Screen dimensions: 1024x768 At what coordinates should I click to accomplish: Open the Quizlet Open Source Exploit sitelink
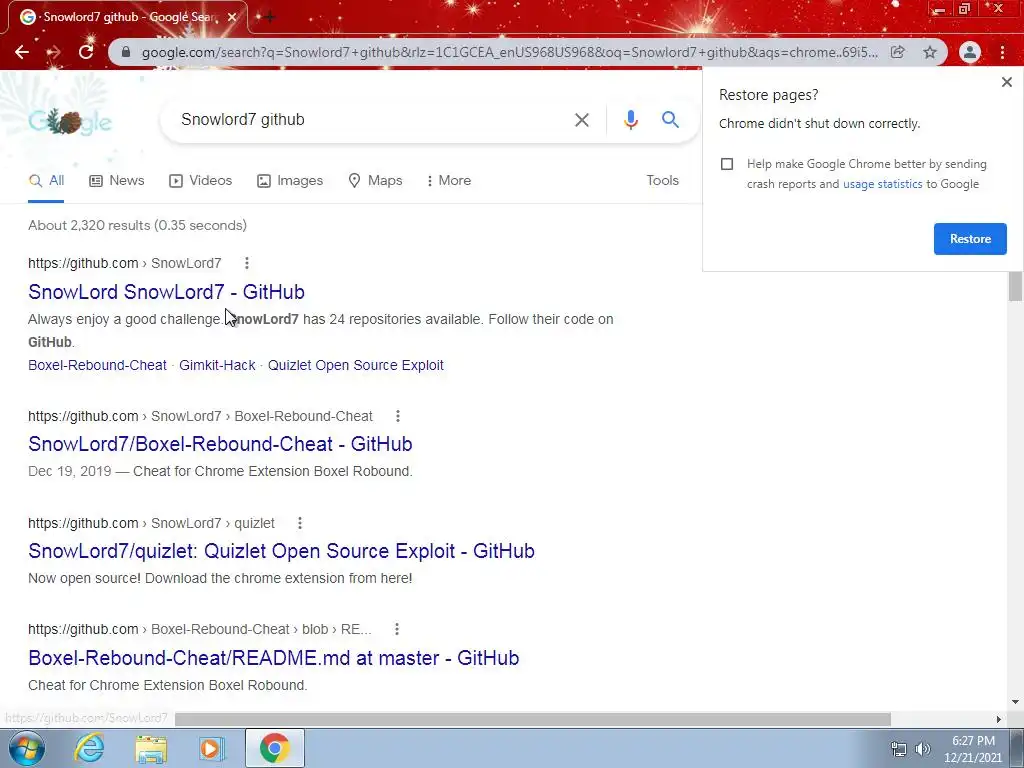[x=355, y=366]
